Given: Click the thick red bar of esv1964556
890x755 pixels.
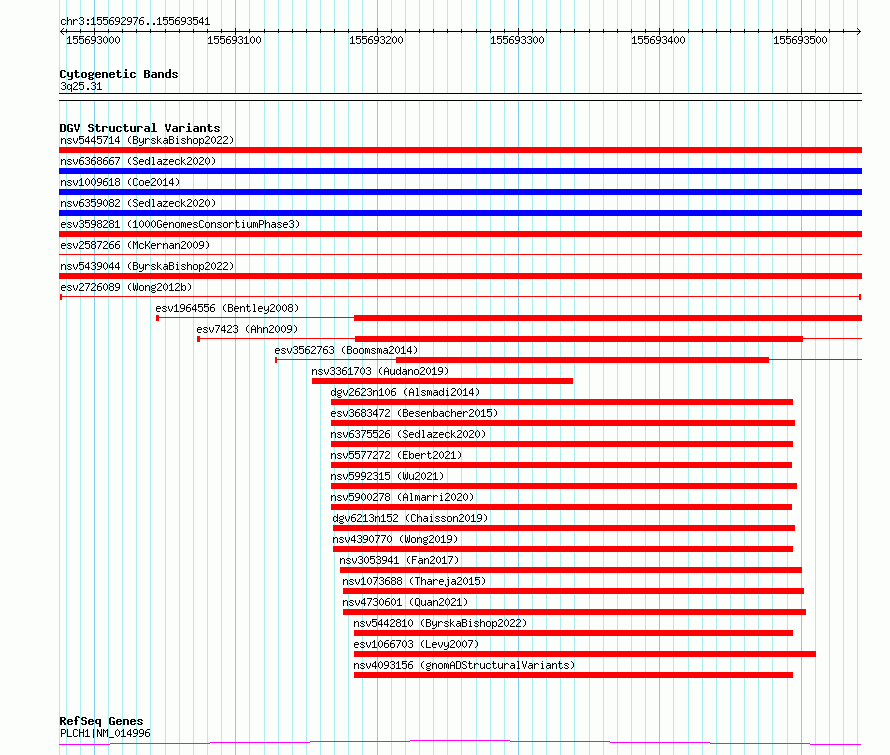Looking at the screenshot, I should tap(608, 318).
